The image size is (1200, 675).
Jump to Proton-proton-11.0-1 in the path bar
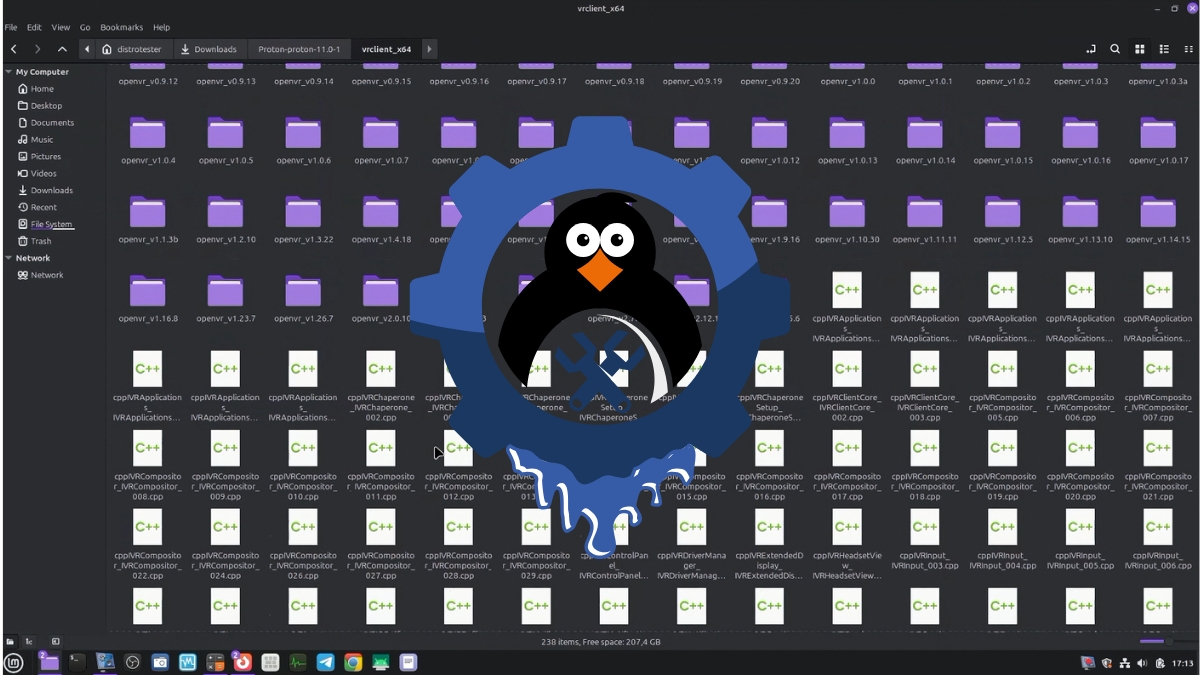click(x=299, y=49)
